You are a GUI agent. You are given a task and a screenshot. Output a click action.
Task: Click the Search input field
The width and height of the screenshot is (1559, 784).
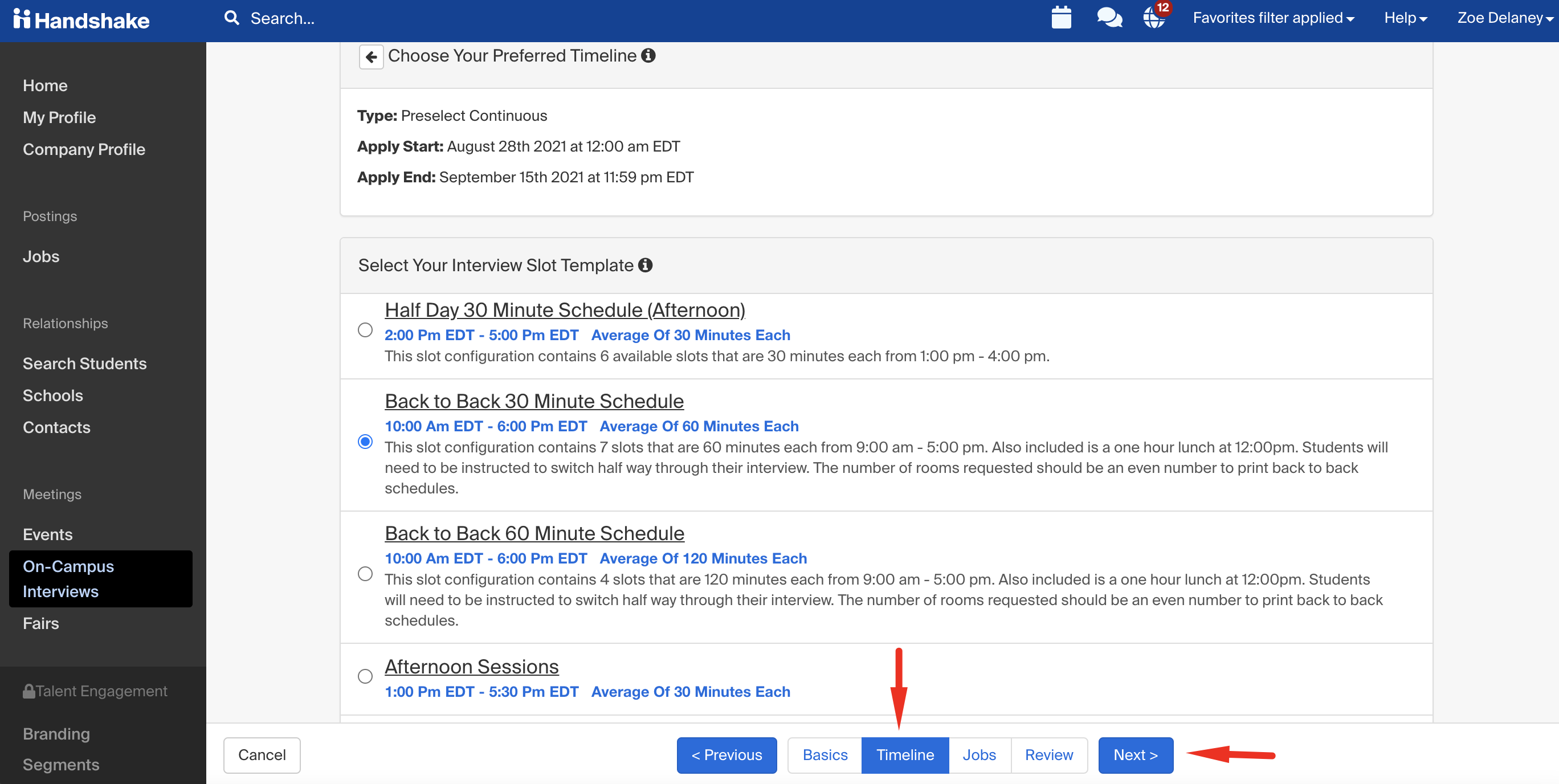(x=283, y=18)
